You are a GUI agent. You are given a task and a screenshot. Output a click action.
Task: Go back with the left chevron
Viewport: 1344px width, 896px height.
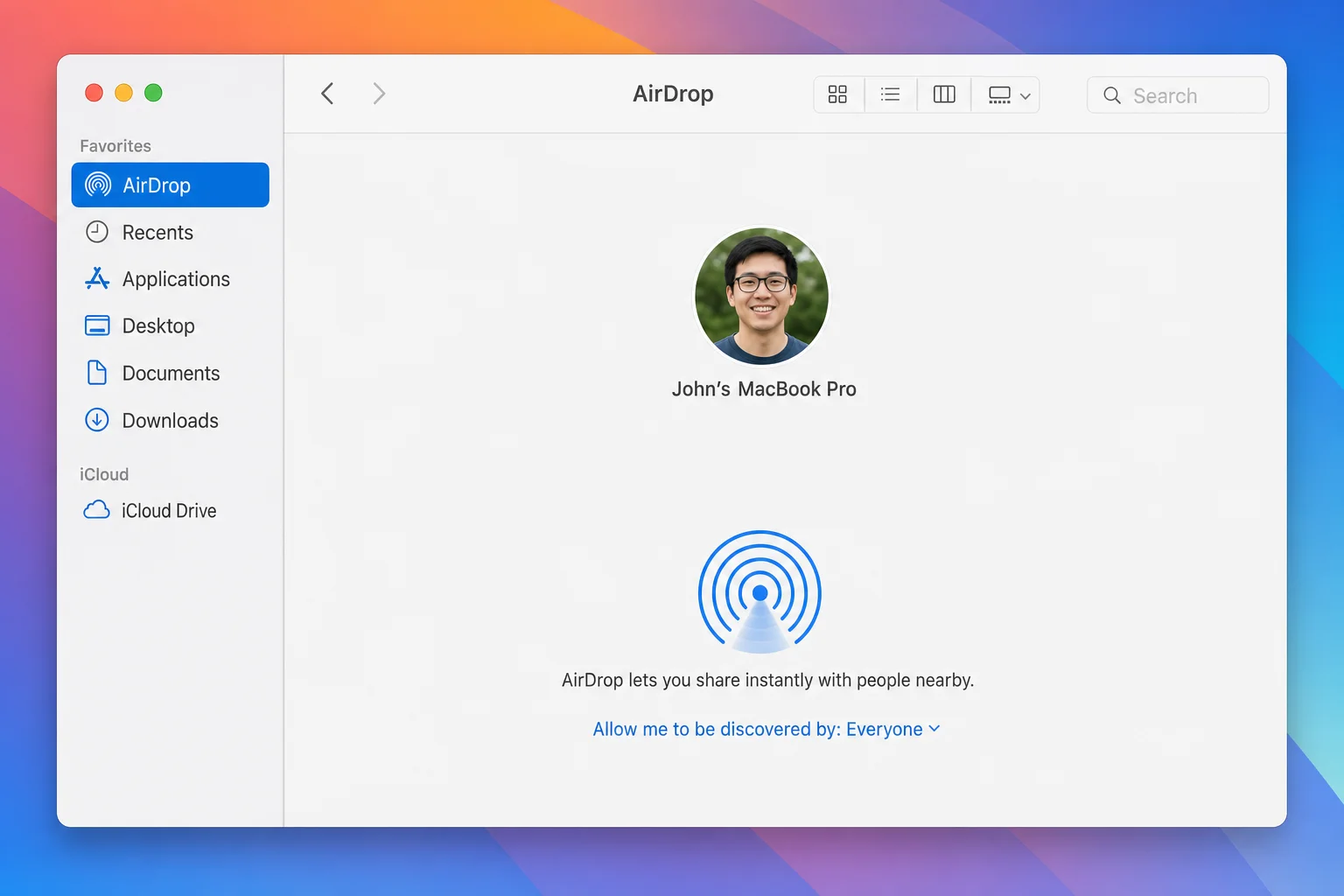tap(327, 94)
